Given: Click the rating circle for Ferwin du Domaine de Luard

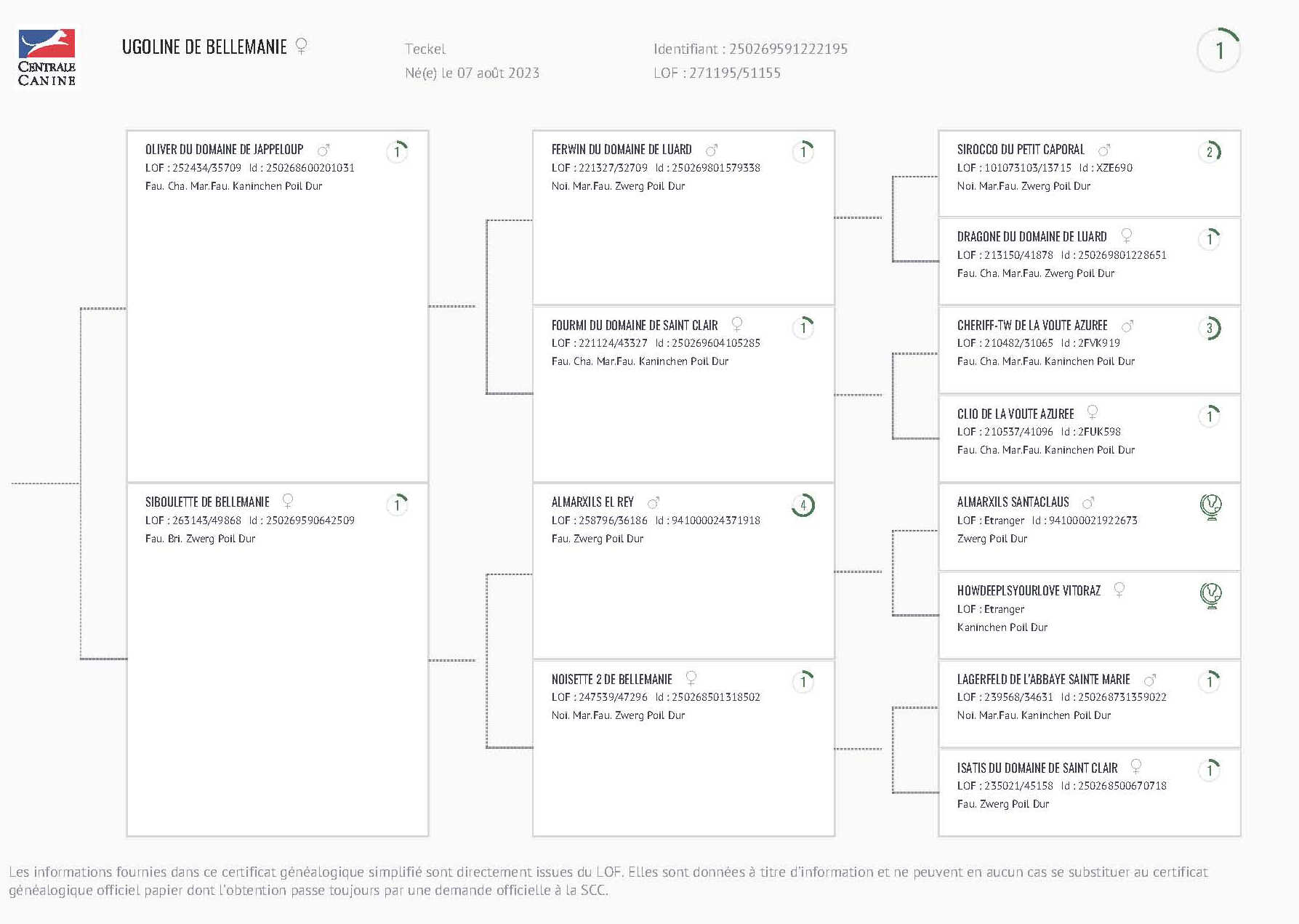Looking at the screenshot, I should pyautogui.click(x=803, y=151).
